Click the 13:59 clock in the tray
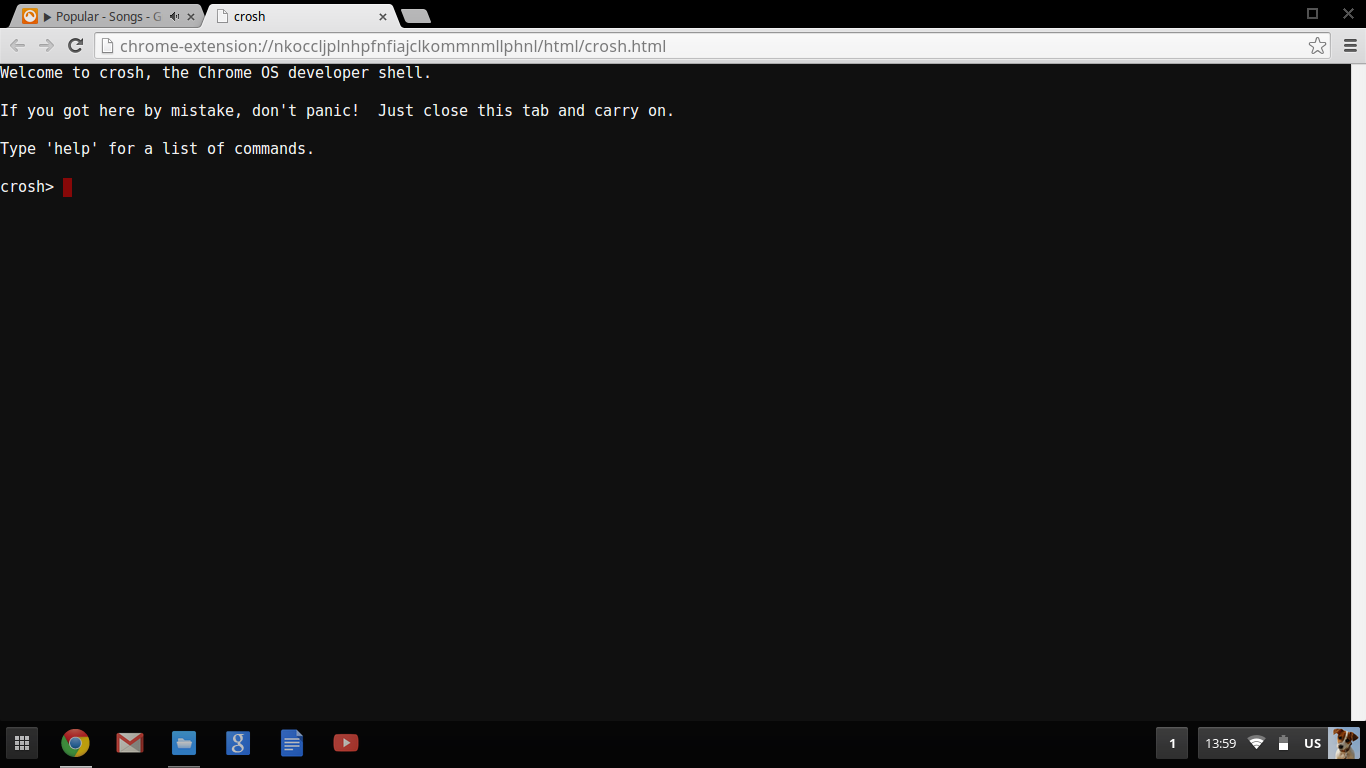This screenshot has width=1366, height=768. click(1220, 744)
